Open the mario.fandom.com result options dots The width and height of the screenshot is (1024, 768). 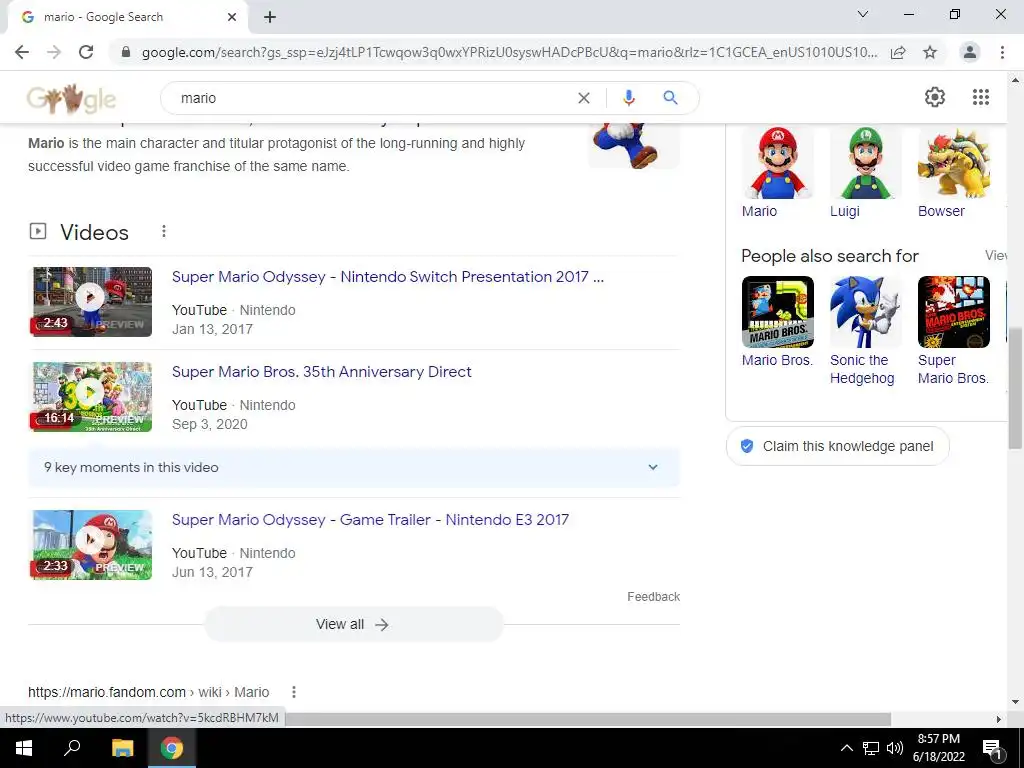[294, 692]
